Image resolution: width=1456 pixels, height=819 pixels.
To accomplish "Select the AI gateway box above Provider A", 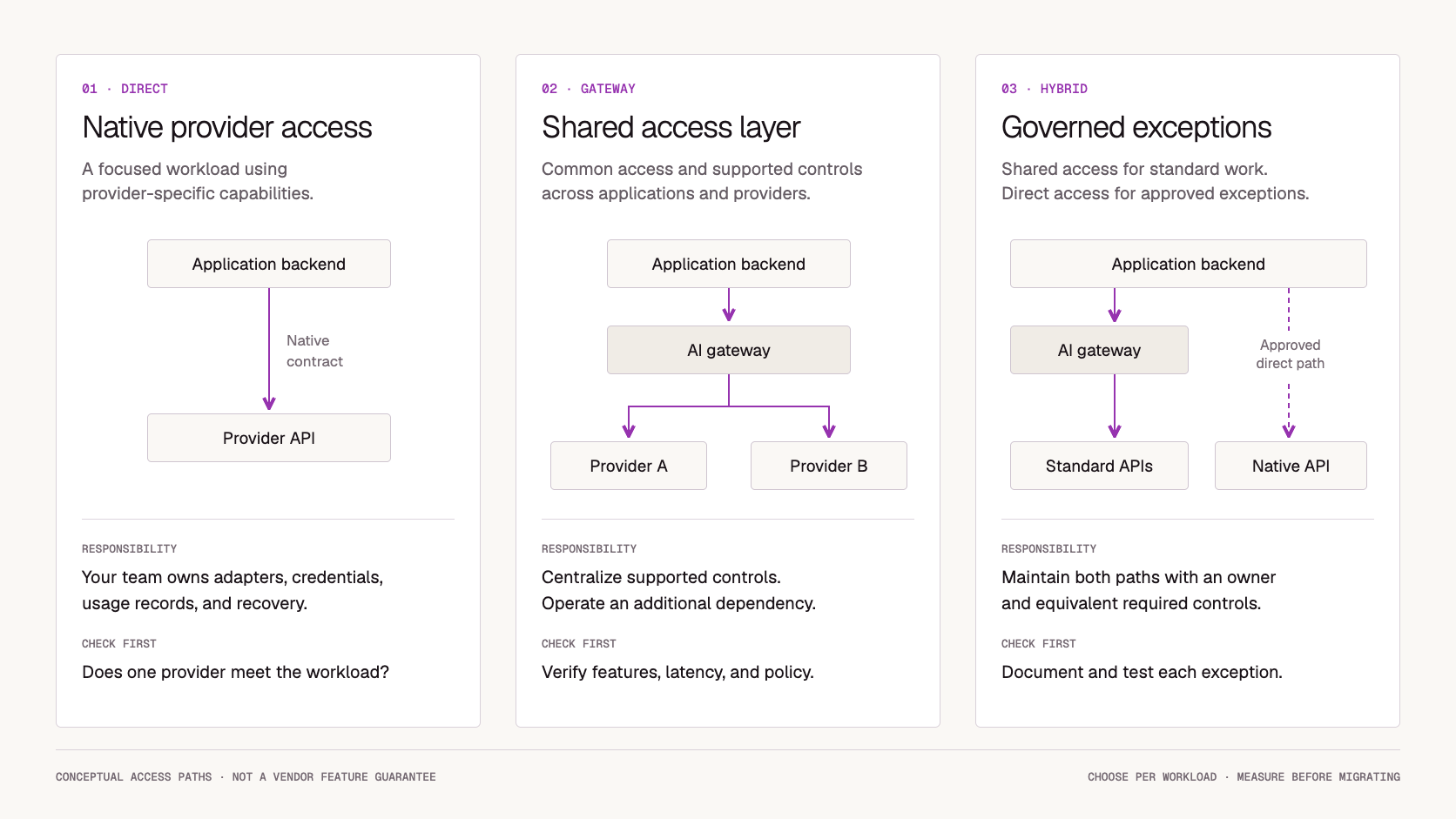I will 729,350.
